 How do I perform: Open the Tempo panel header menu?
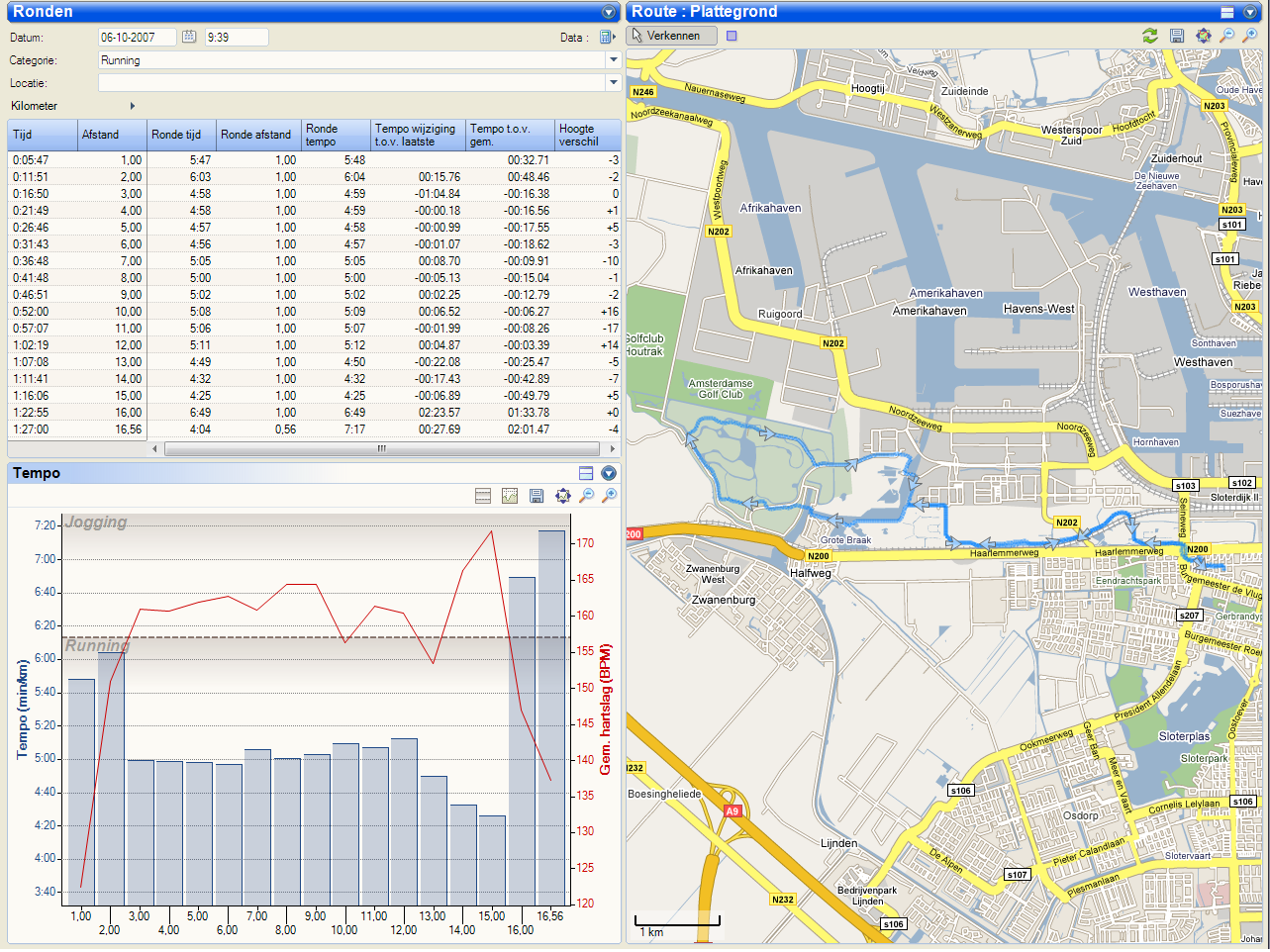point(609,473)
